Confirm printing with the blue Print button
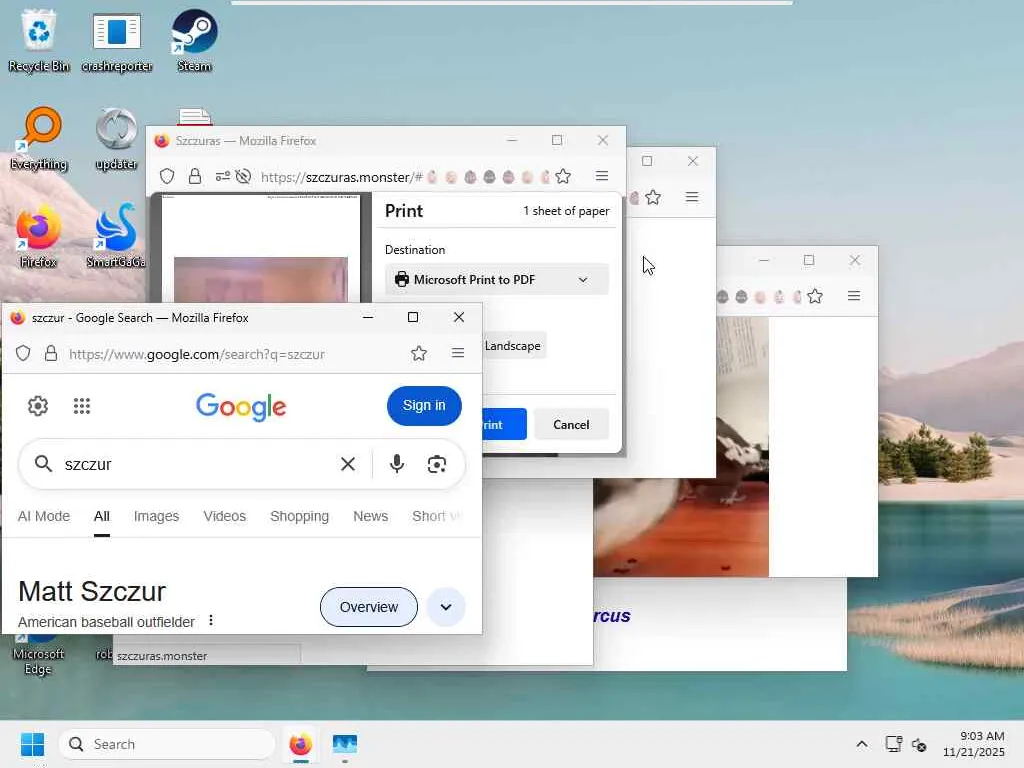 (x=504, y=424)
